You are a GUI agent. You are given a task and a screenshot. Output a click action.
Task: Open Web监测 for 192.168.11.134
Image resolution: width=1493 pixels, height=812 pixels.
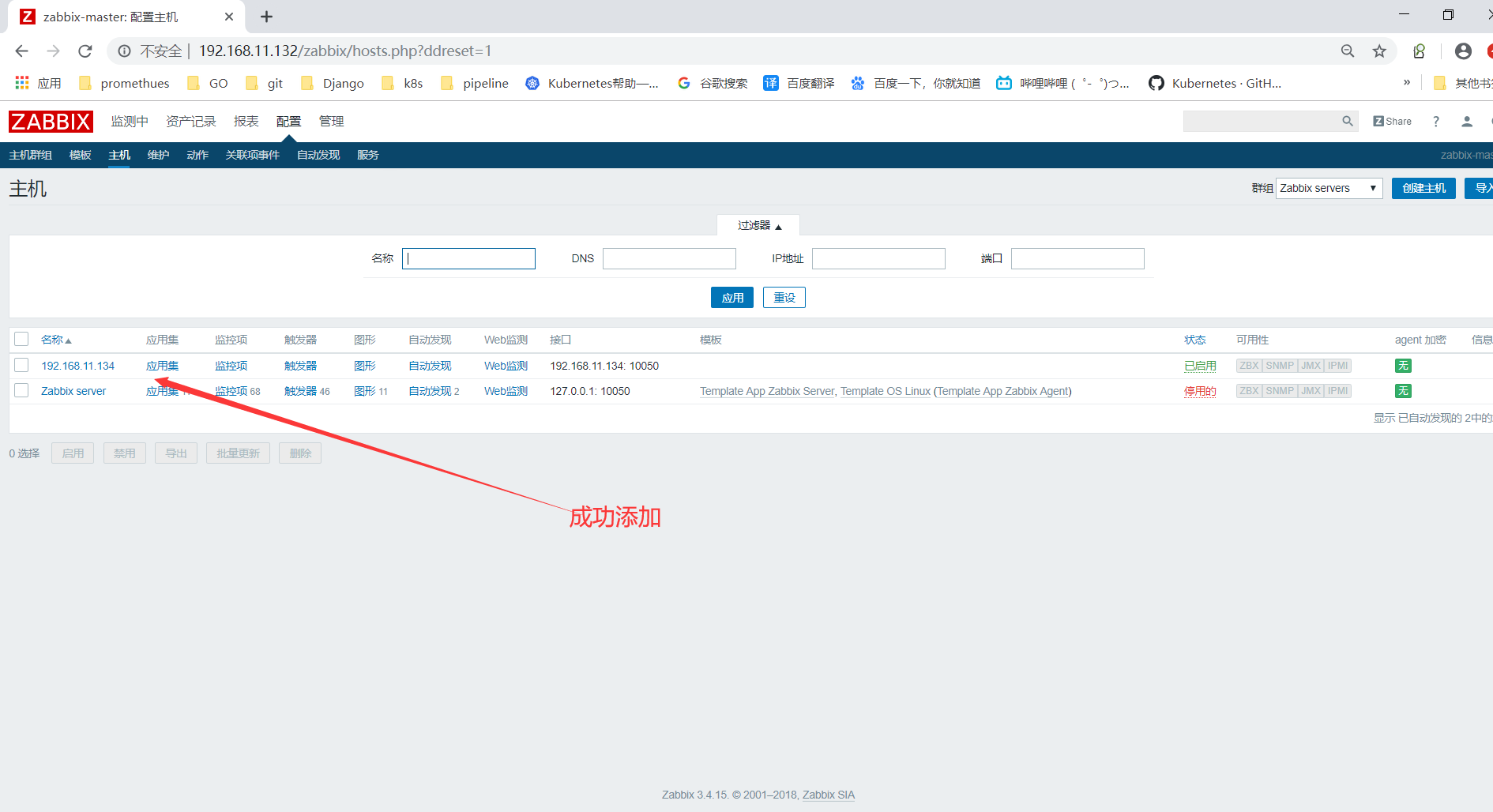(x=506, y=366)
